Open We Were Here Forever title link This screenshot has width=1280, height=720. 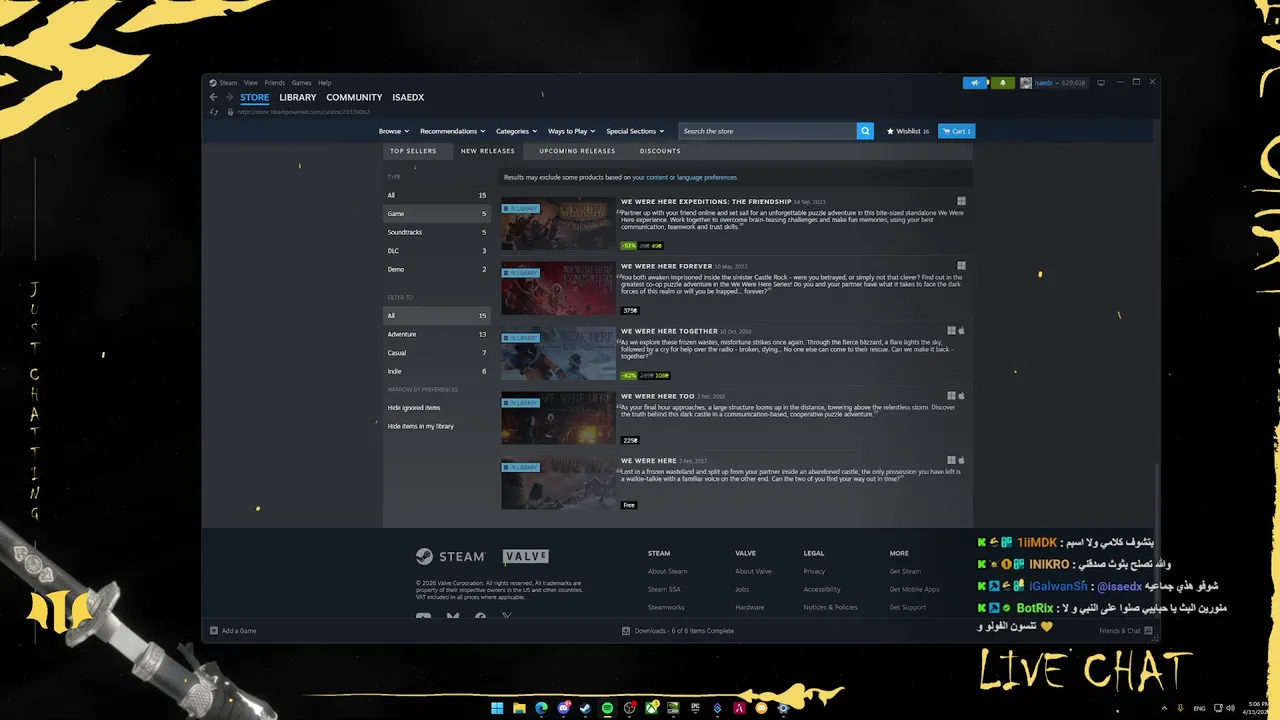click(x=666, y=266)
